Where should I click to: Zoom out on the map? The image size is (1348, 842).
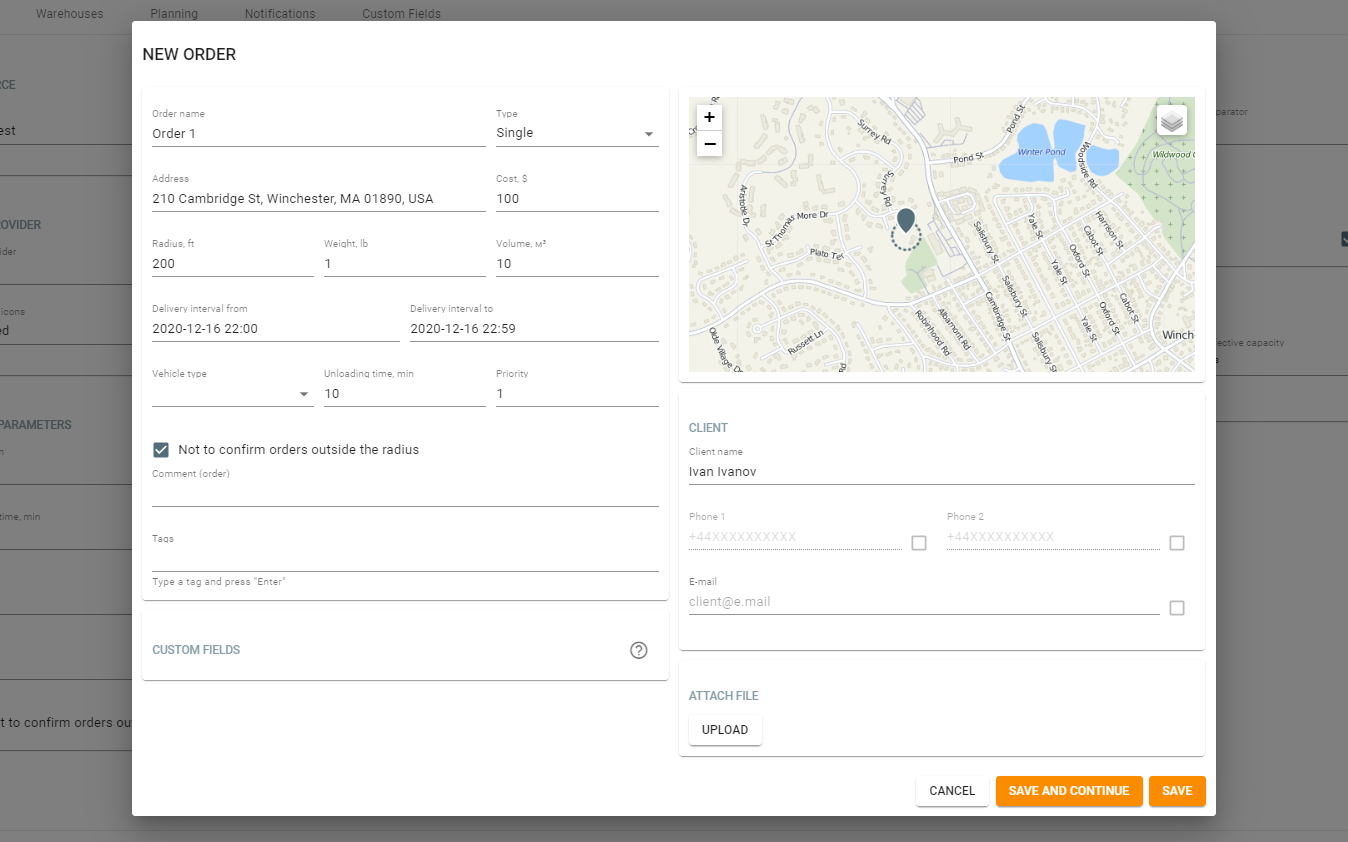tap(709, 144)
